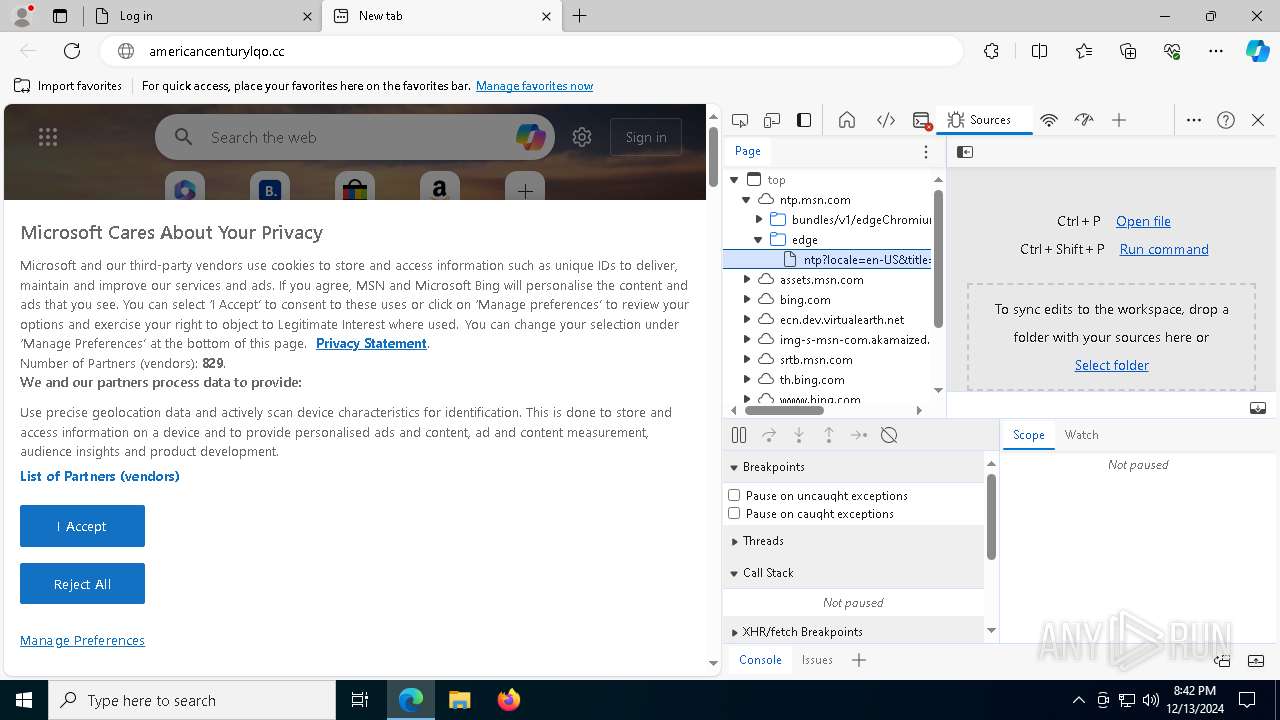Image resolution: width=1280 pixels, height=720 pixels.
Task: Click the Reject All button
Action: tap(82, 584)
